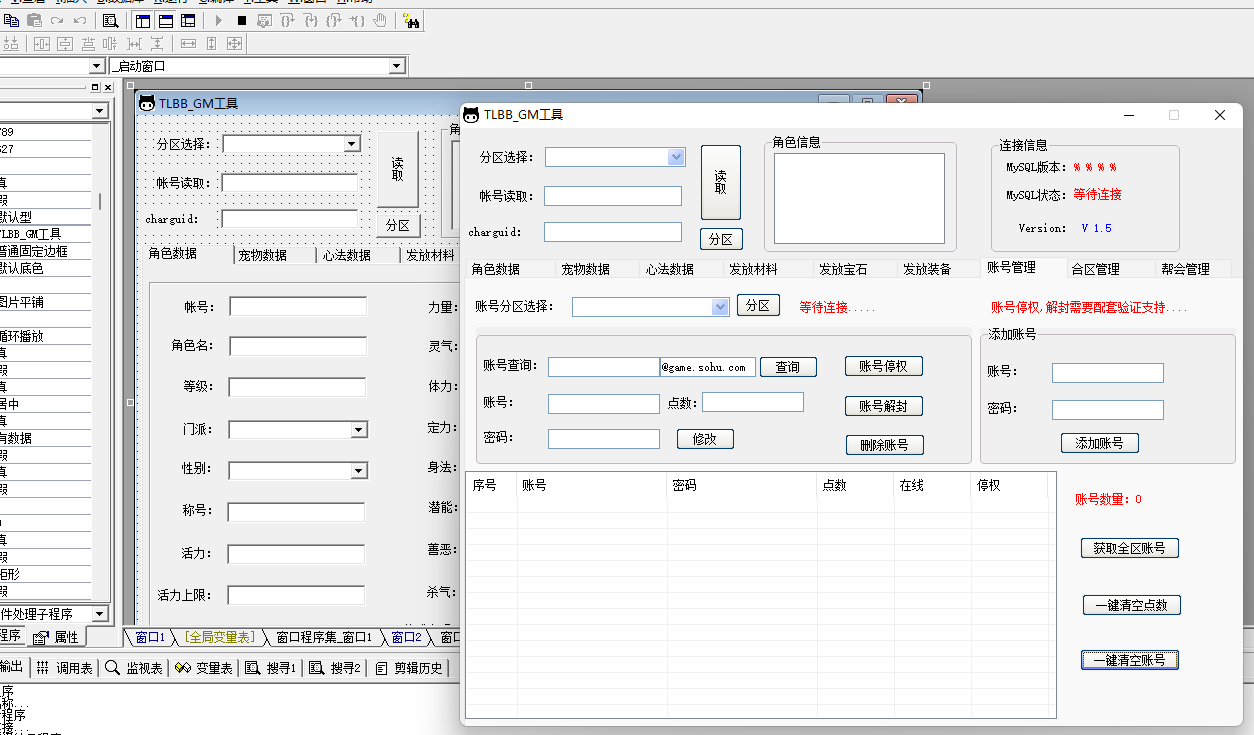This screenshot has height=735, width=1254.
Task: Click the 账号查询 input field
Action: [603, 367]
